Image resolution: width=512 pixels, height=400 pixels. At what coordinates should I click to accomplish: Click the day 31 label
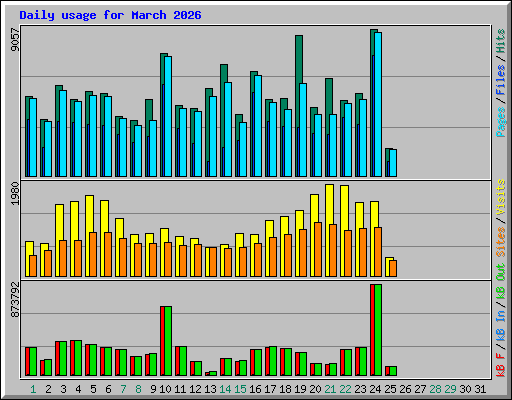click(x=480, y=389)
